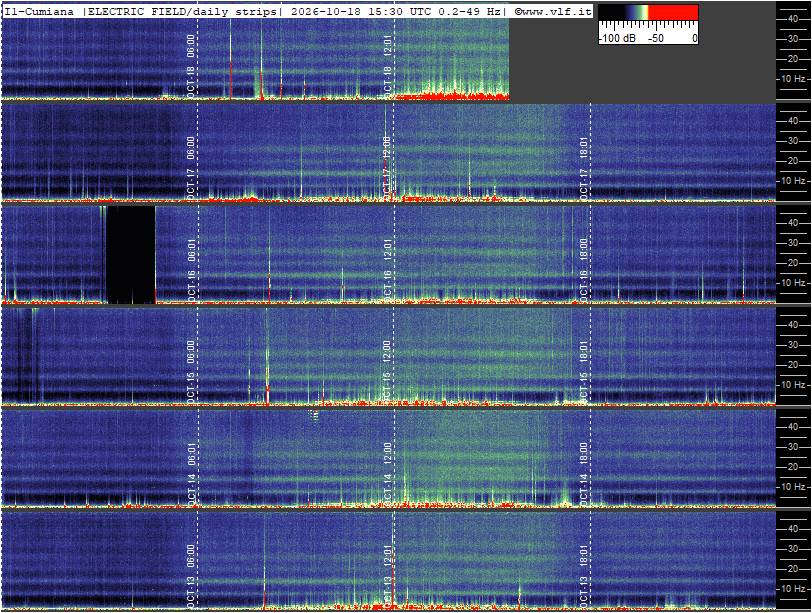Viewport: 812px width, 613px height.
Task: Click the 0 value on the dB legend
Action: pyautogui.click(x=694, y=38)
